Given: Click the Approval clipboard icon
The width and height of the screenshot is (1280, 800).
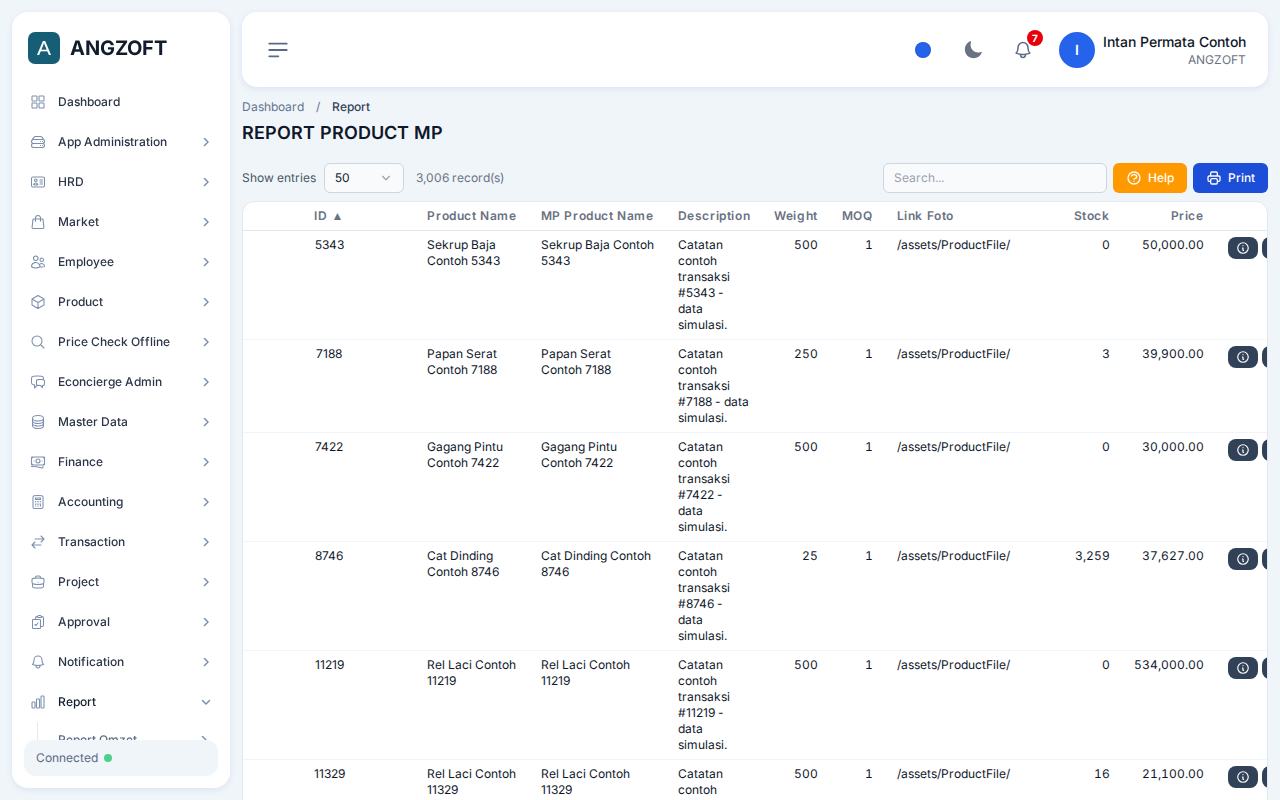Looking at the screenshot, I should (x=38, y=622).
